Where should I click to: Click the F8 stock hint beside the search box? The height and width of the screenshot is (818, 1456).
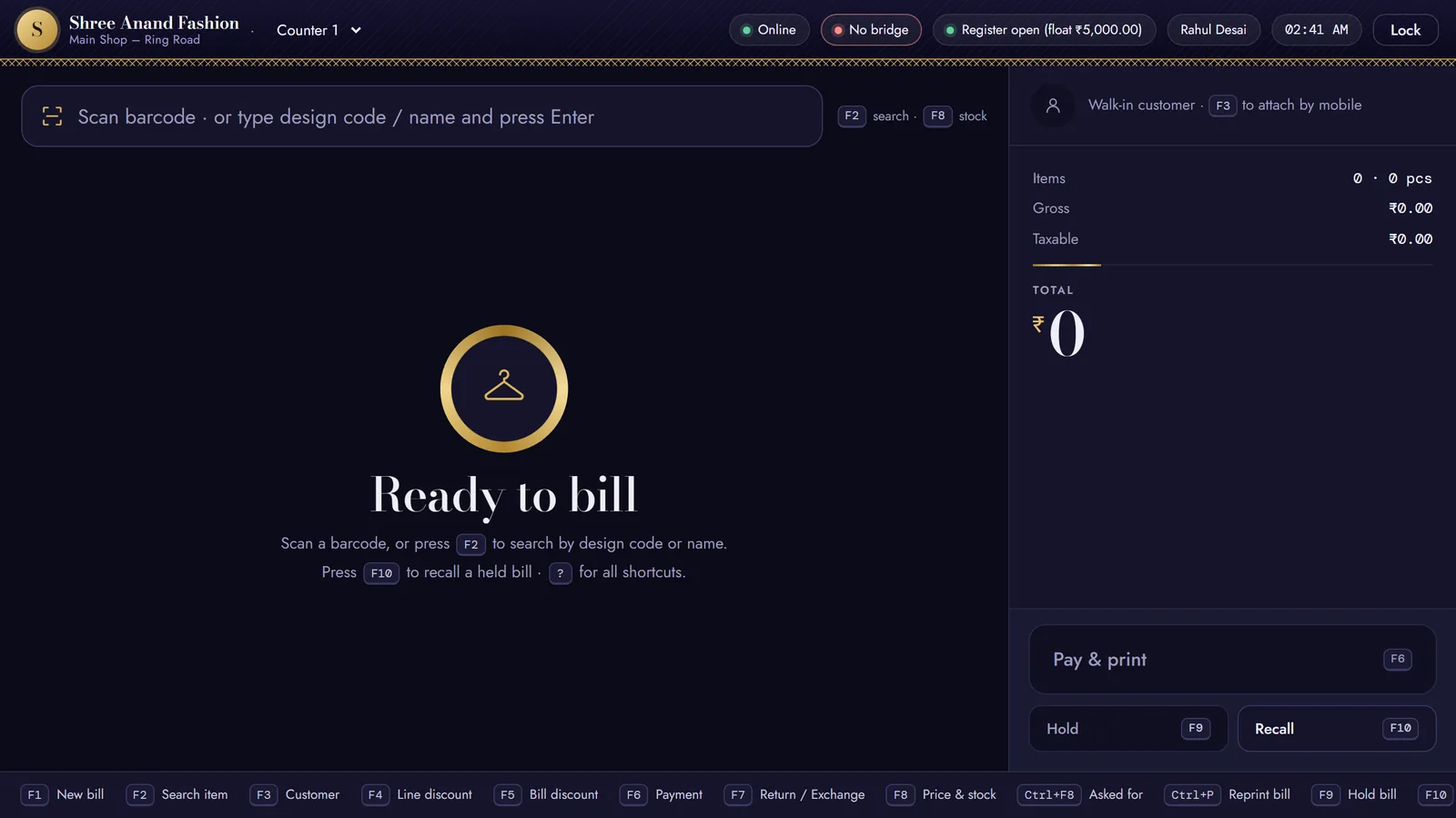[x=955, y=116]
